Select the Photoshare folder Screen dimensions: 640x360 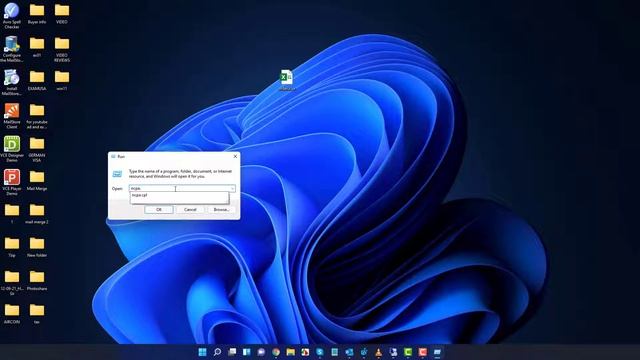pos(37,280)
